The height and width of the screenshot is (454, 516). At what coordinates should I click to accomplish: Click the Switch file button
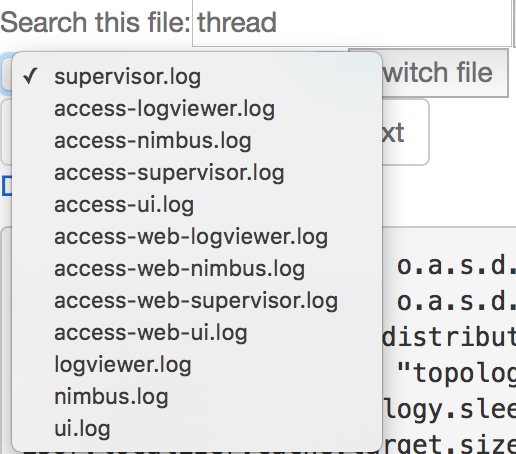[x=445, y=73]
